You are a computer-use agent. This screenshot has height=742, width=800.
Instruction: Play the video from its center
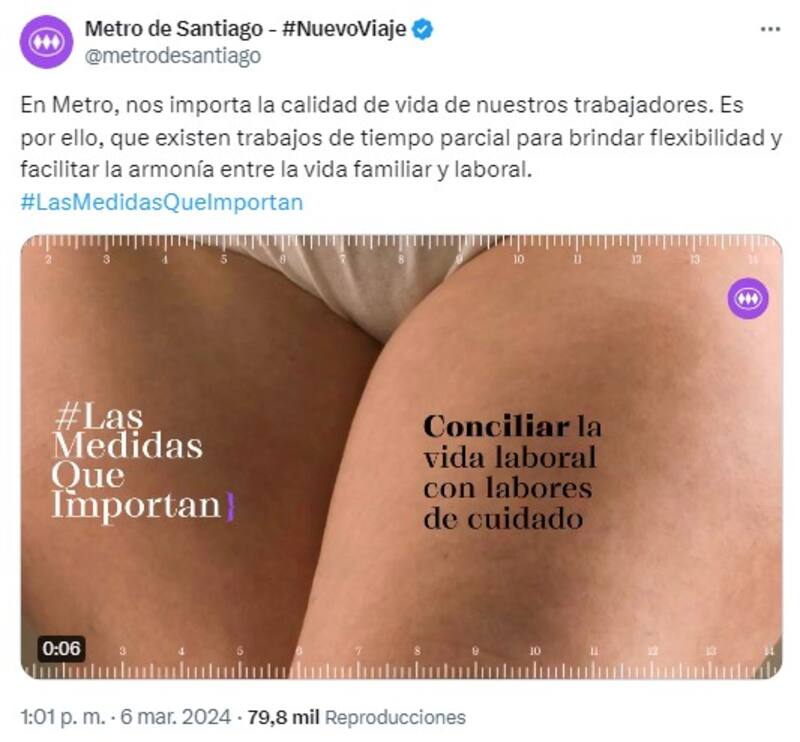pos(401,457)
